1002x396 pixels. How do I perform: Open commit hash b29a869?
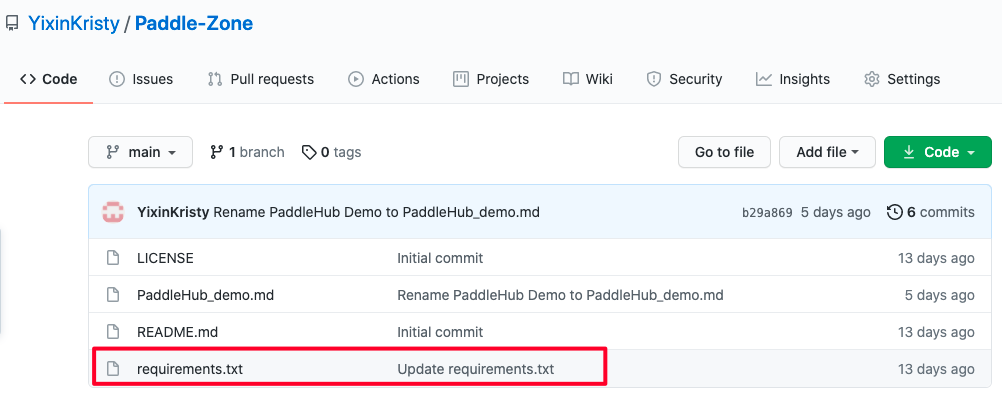(x=767, y=213)
